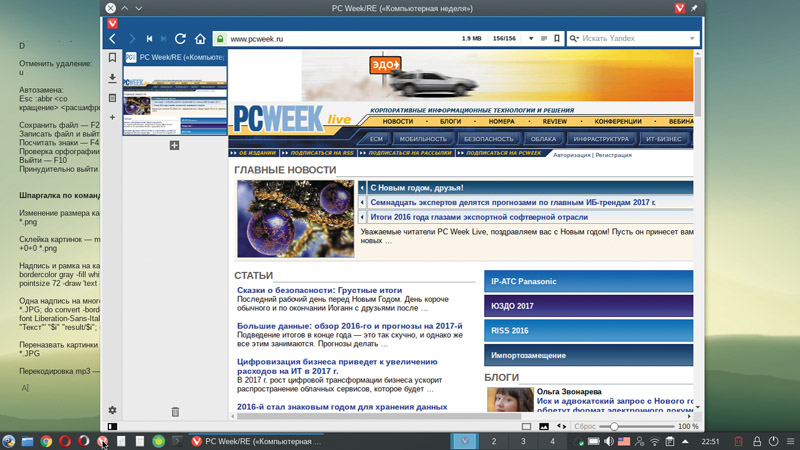The image size is (800, 450).
Task: Click Сброс zoom reset button
Action: [x=585, y=426]
